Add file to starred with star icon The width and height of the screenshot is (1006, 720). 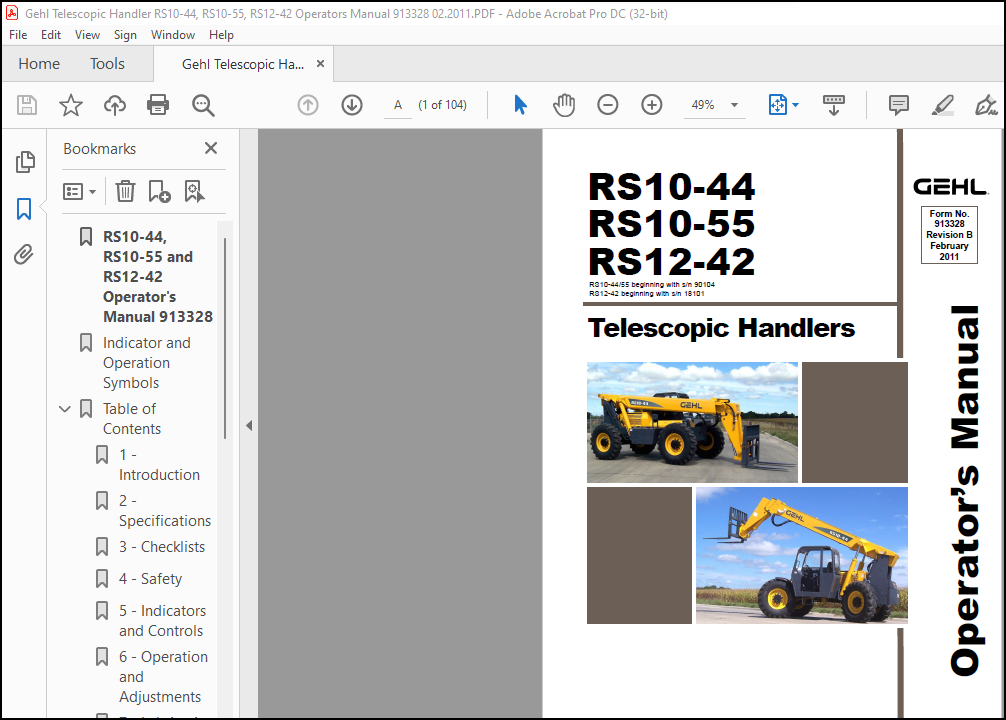[71, 105]
